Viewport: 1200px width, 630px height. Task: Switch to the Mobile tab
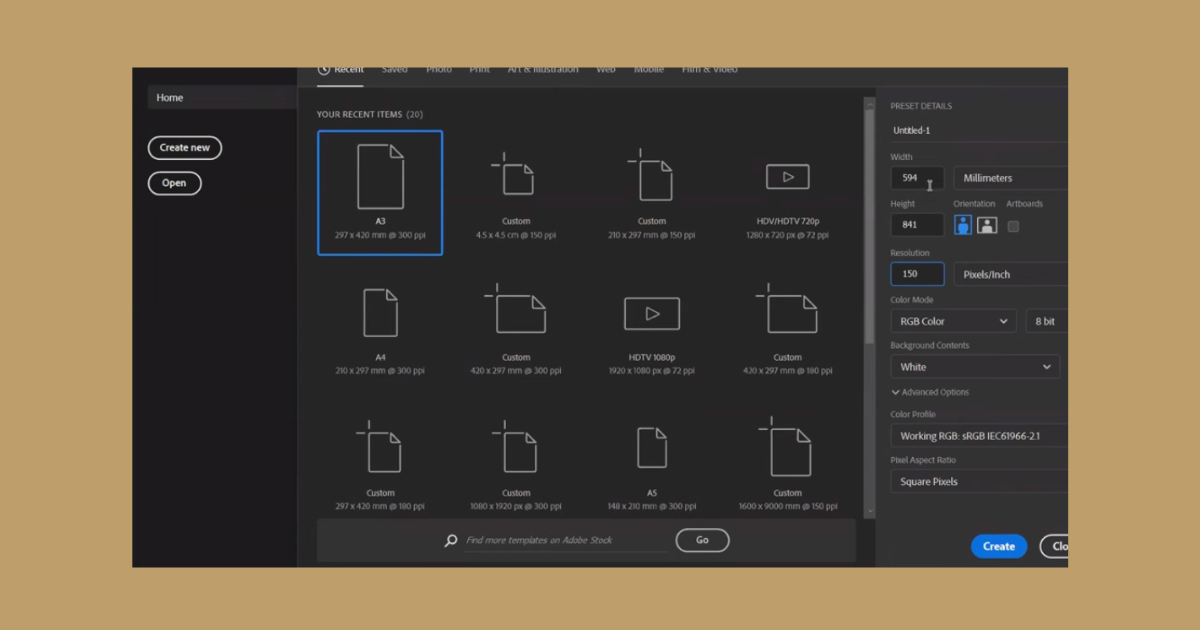649,70
